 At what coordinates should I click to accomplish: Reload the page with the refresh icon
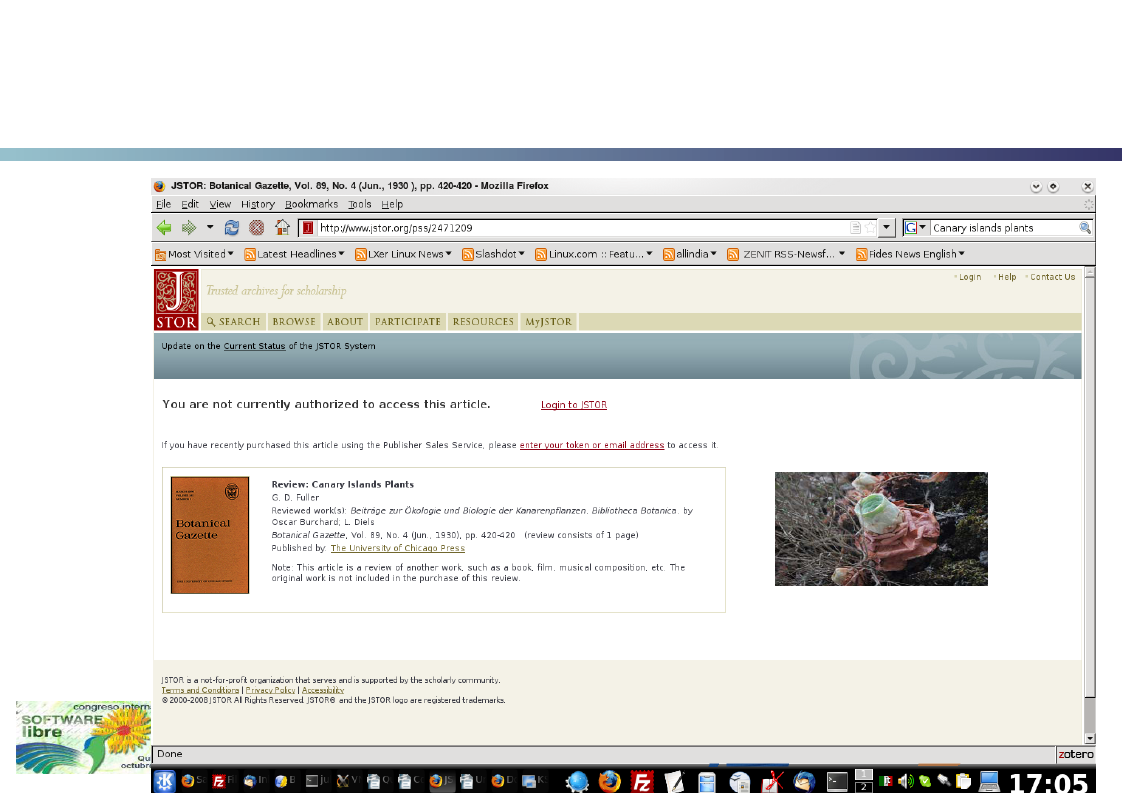231,228
